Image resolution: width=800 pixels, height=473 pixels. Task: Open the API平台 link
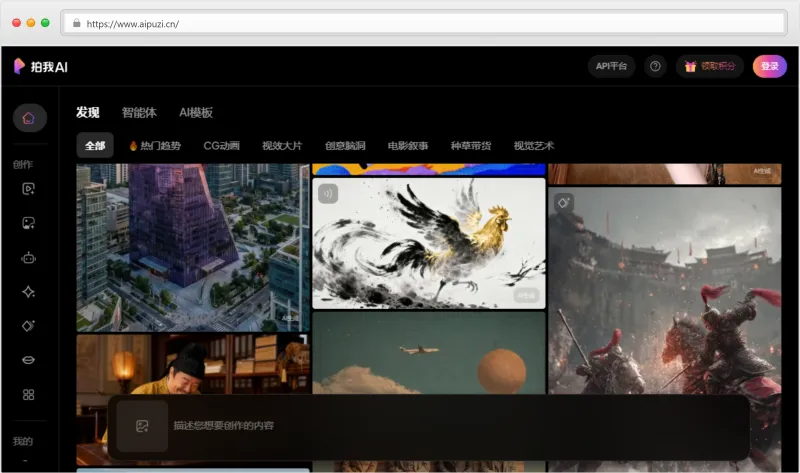[611, 66]
